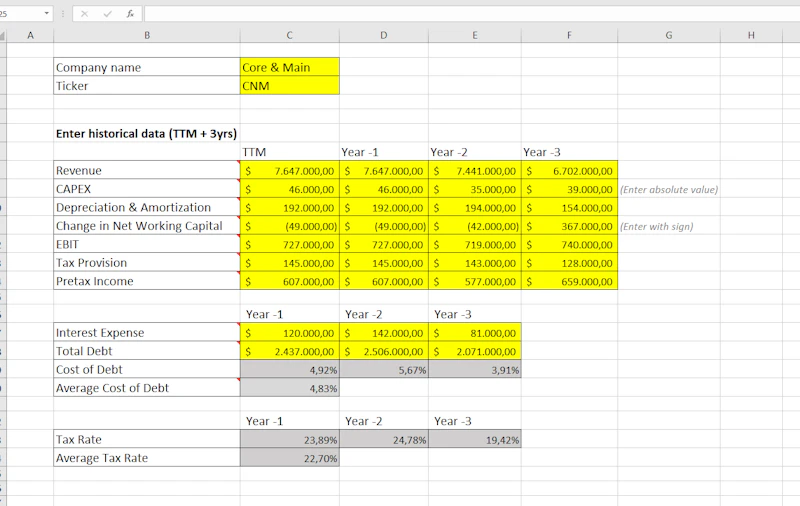The width and height of the screenshot is (800, 506).
Task: Select column G header
Action: tap(669, 35)
